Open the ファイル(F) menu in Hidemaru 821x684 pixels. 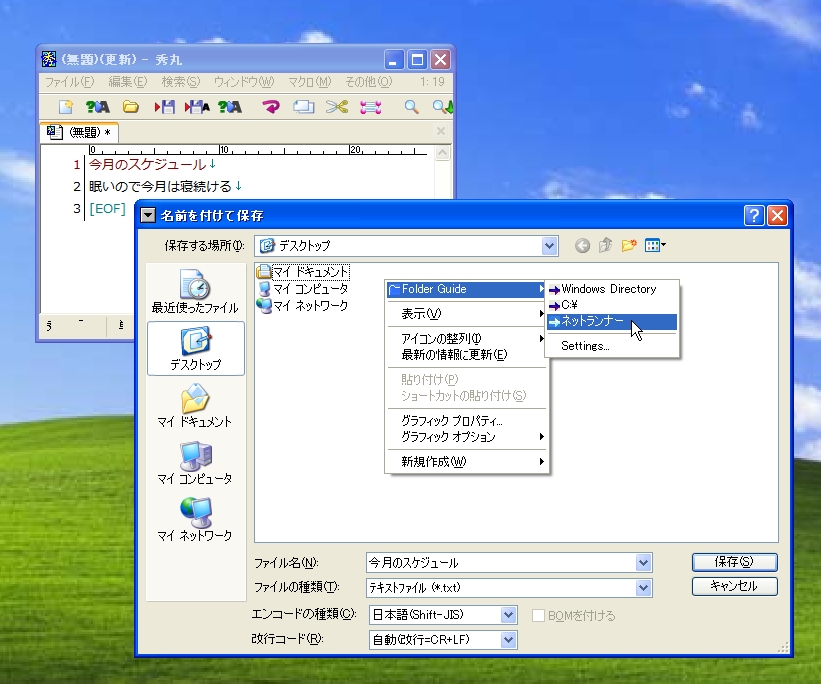coord(69,82)
